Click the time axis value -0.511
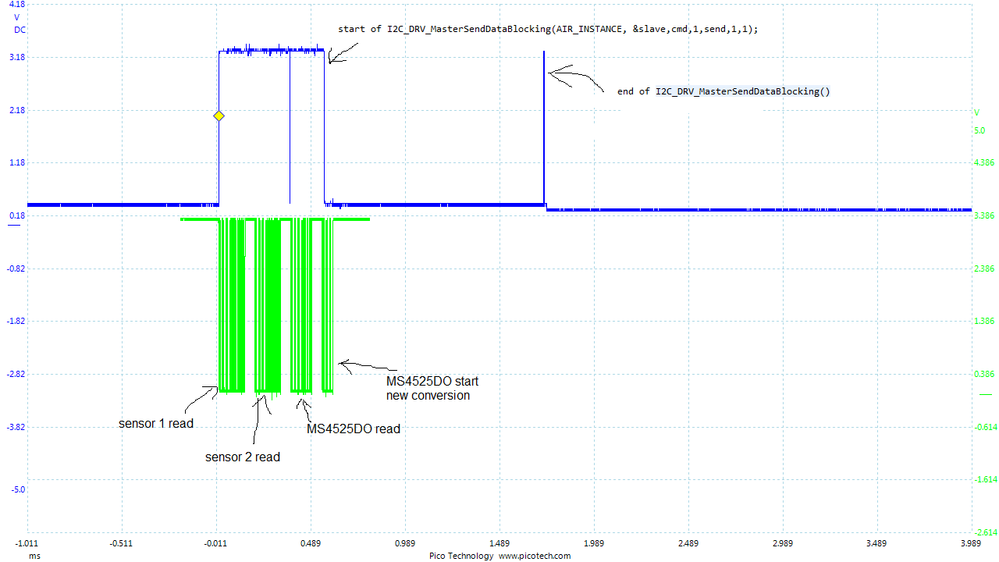 tap(121, 544)
